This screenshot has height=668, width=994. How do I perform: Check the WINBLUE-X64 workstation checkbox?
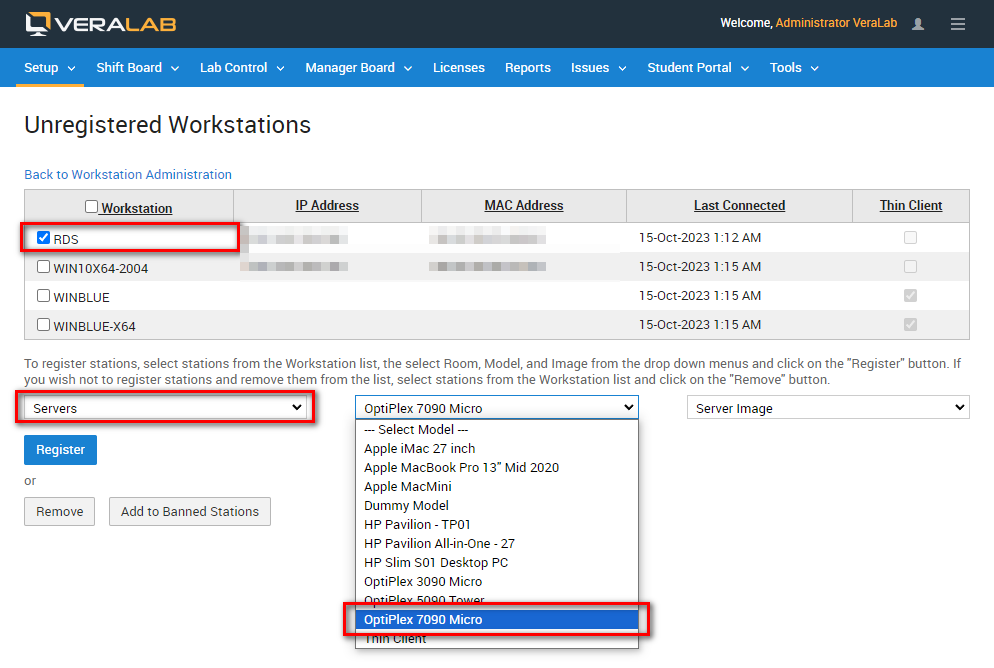coord(43,324)
